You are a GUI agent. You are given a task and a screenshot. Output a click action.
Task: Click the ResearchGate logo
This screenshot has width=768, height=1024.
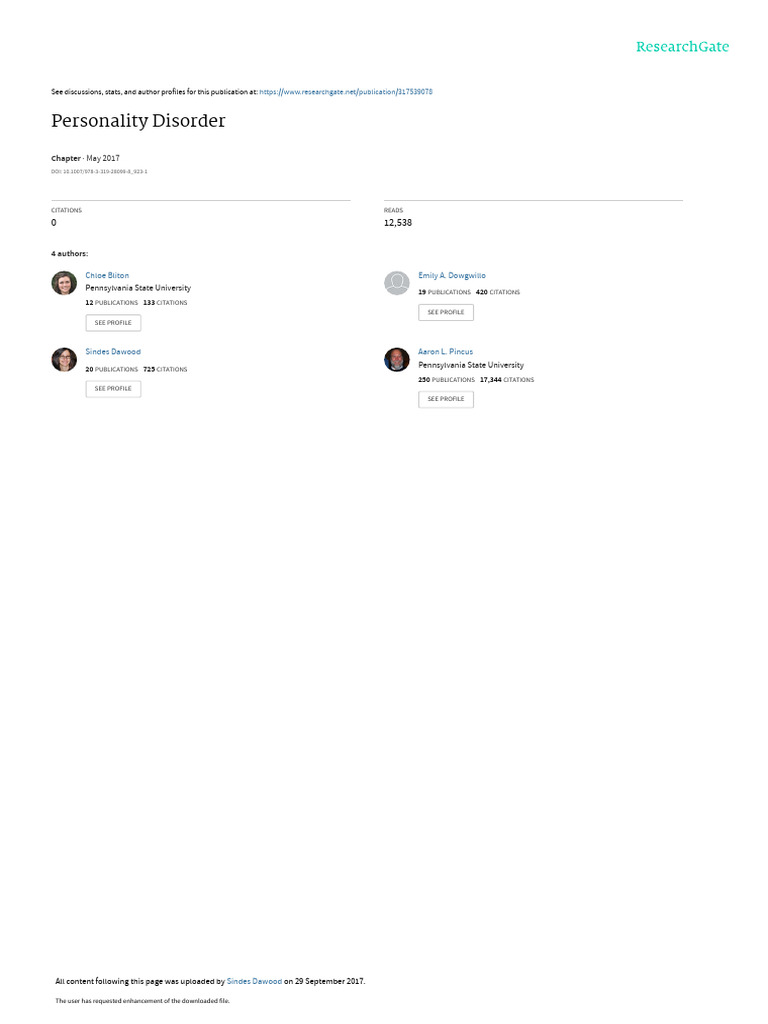point(682,47)
